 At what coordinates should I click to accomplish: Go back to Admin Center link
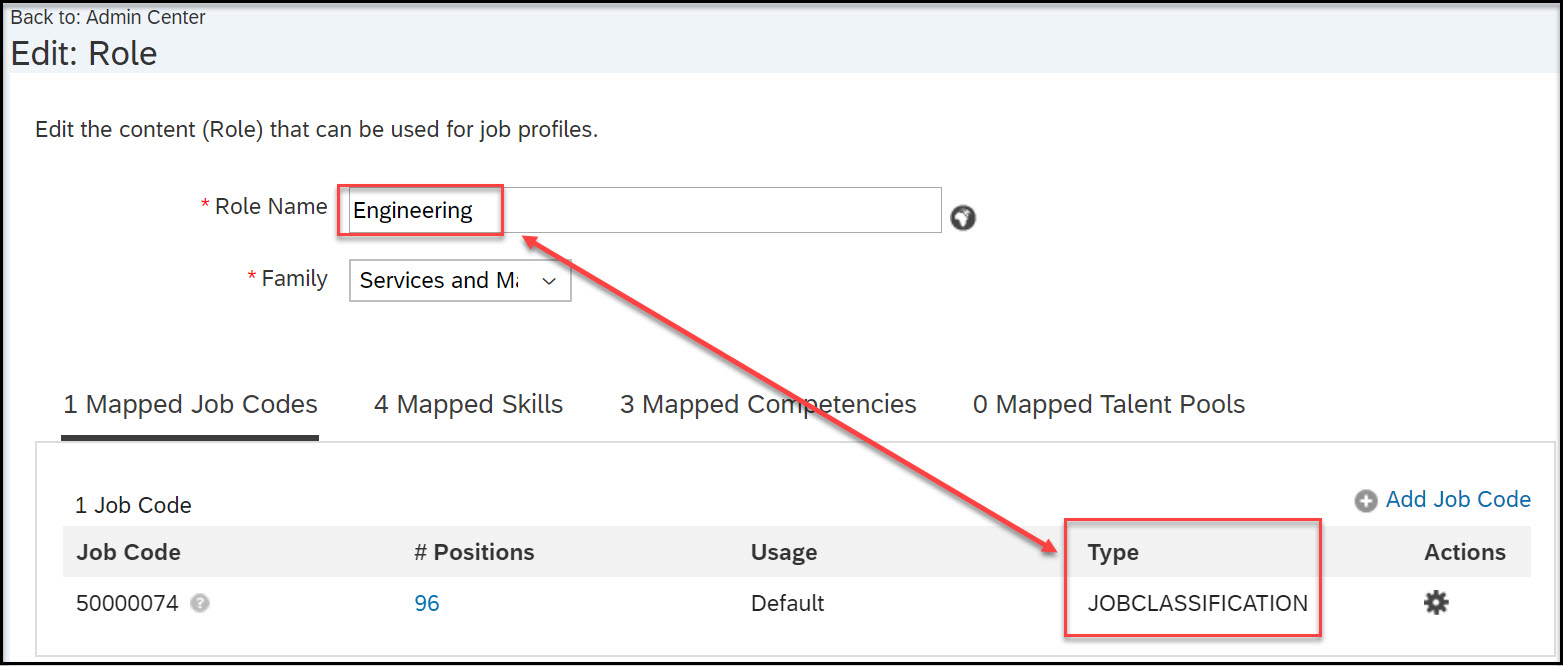108,17
